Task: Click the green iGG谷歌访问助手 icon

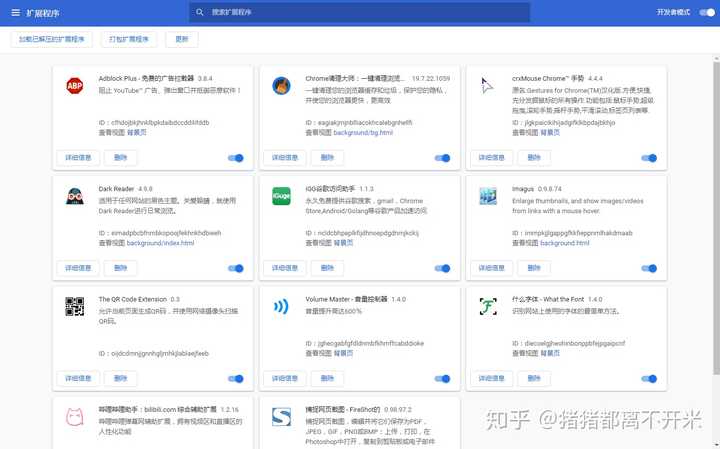Action: coord(281,196)
